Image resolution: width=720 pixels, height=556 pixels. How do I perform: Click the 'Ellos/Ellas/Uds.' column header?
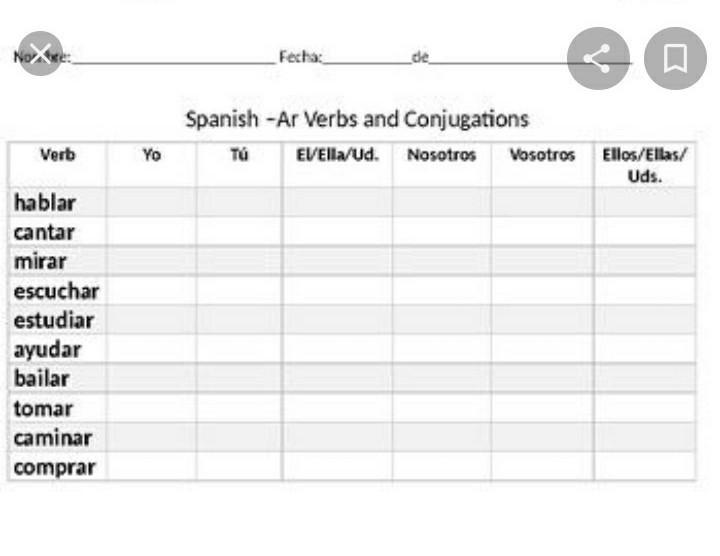click(644, 165)
